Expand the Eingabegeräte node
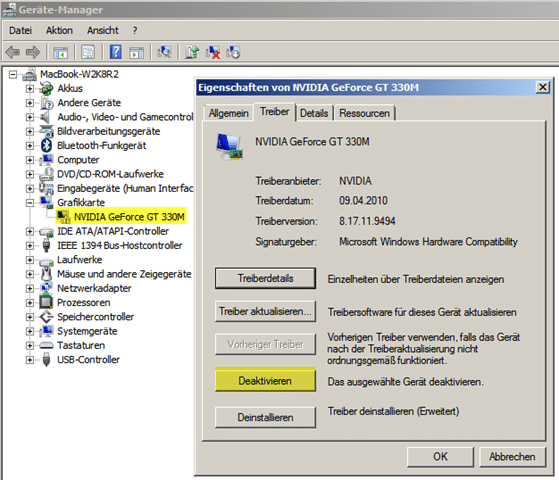The height and width of the screenshot is (480, 559). (x=30, y=188)
